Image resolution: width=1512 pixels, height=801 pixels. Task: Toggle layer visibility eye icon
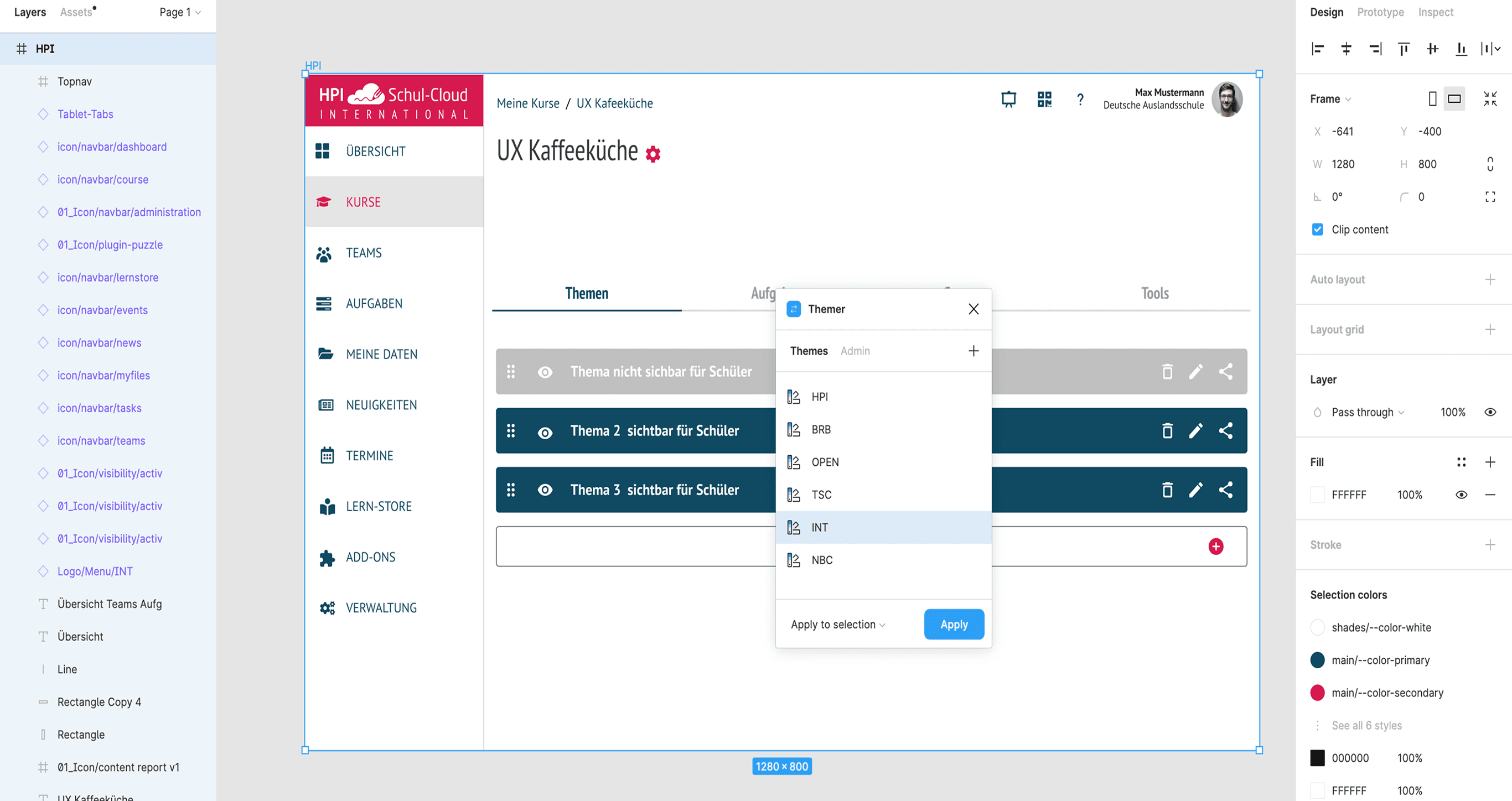[1490, 412]
